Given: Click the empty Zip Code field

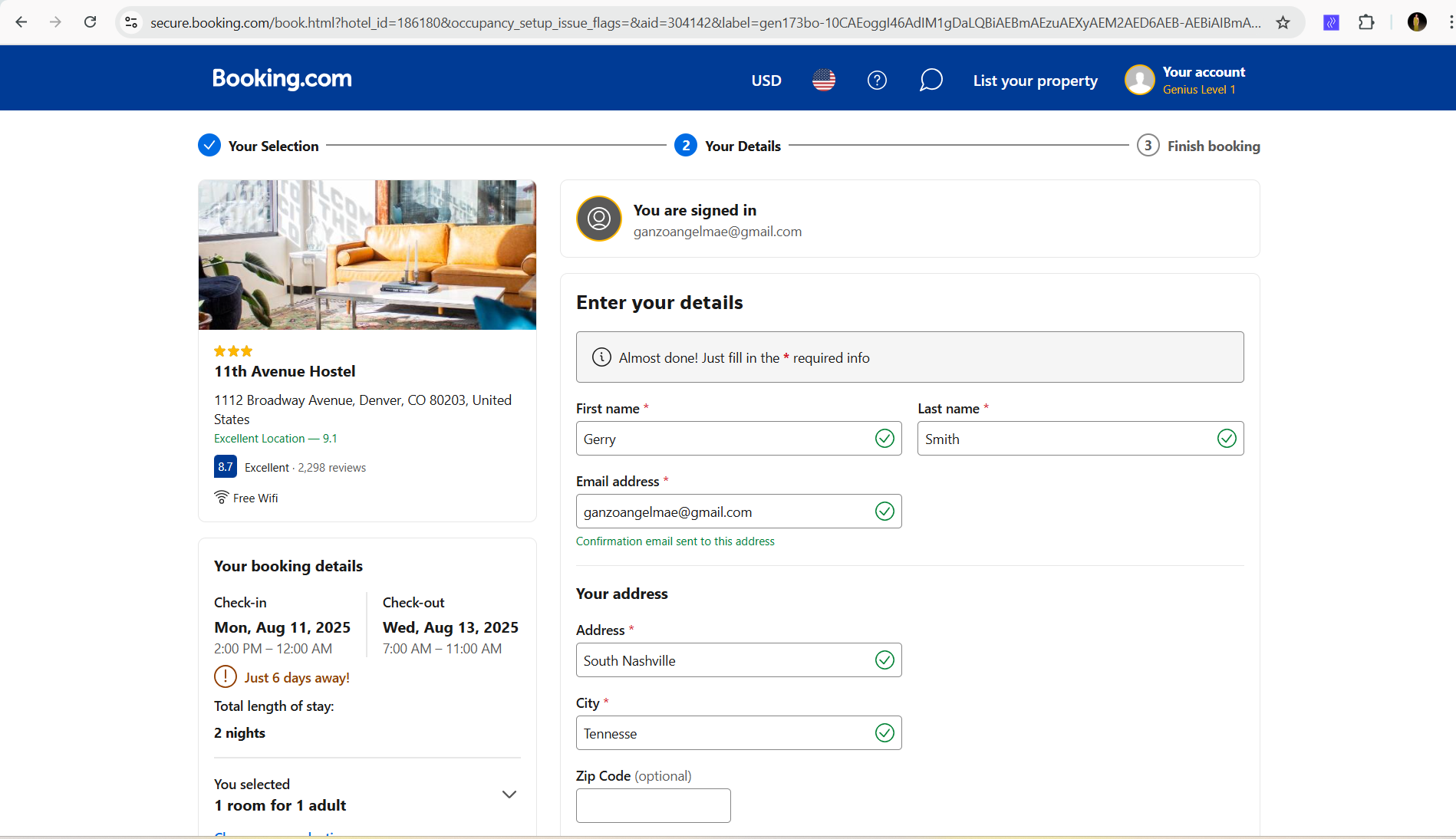Looking at the screenshot, I should (x=654, y=805).
